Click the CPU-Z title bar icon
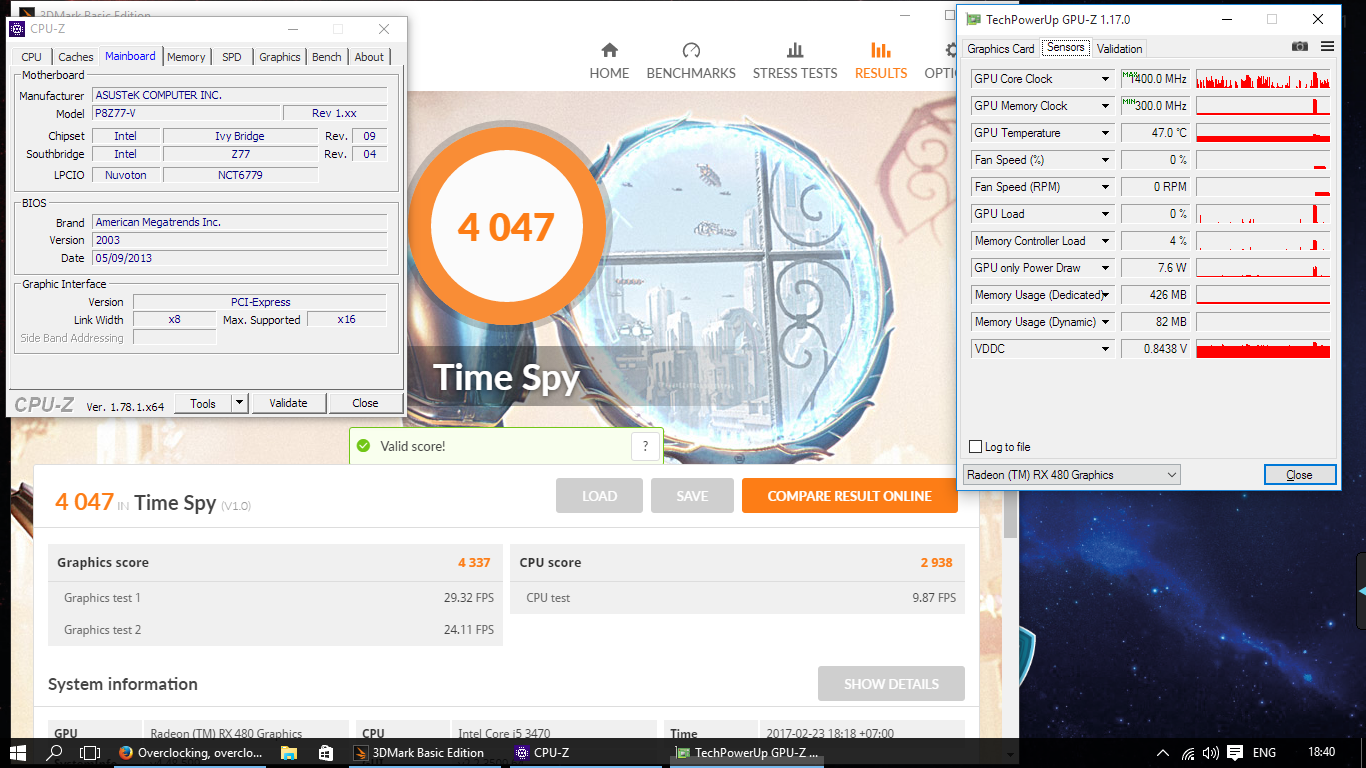The width and height of the screenshot is (1366, 768). (17, 28)
